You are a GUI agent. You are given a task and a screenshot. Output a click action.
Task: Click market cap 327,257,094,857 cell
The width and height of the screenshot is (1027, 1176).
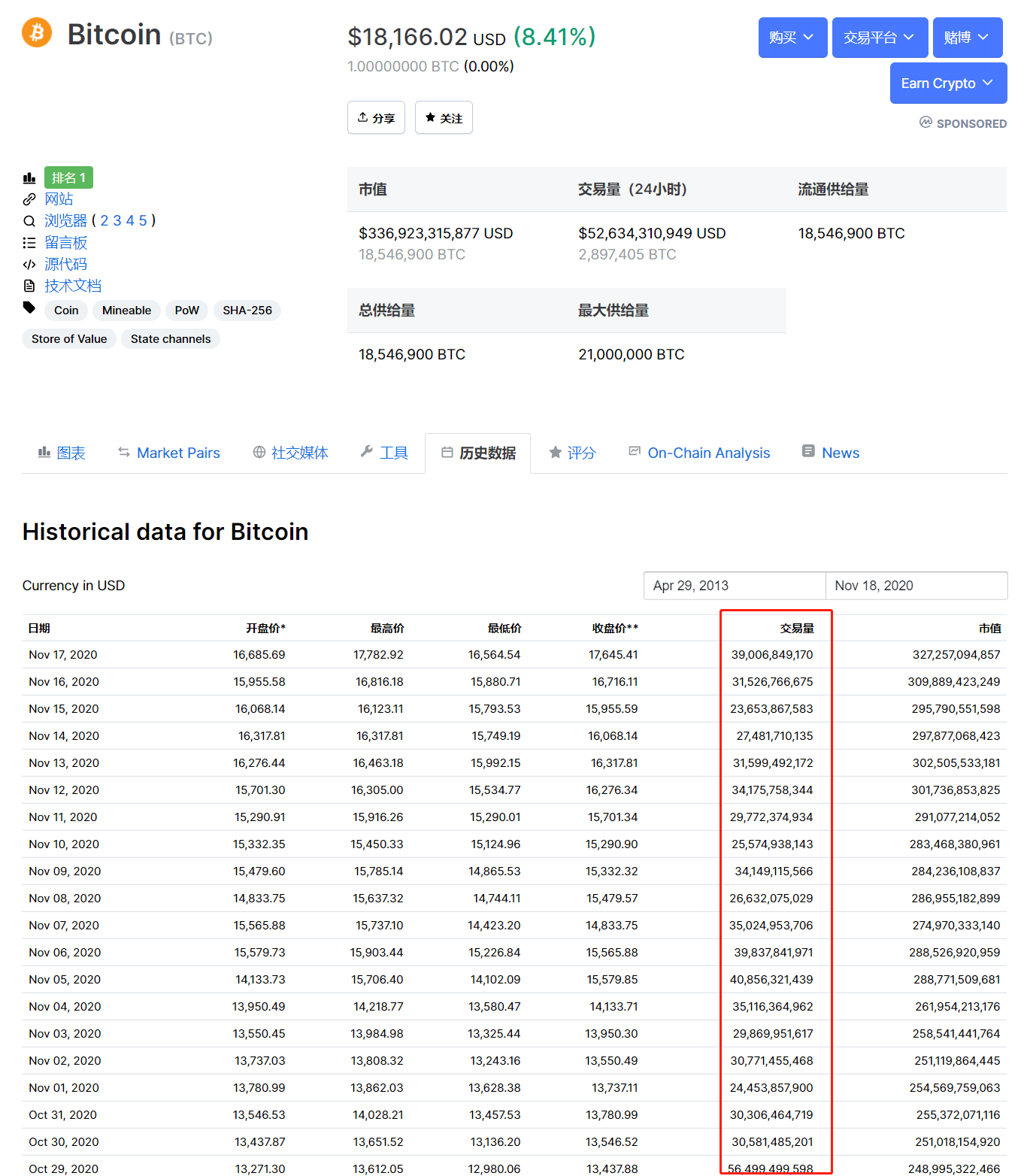(x=956, y=655)
